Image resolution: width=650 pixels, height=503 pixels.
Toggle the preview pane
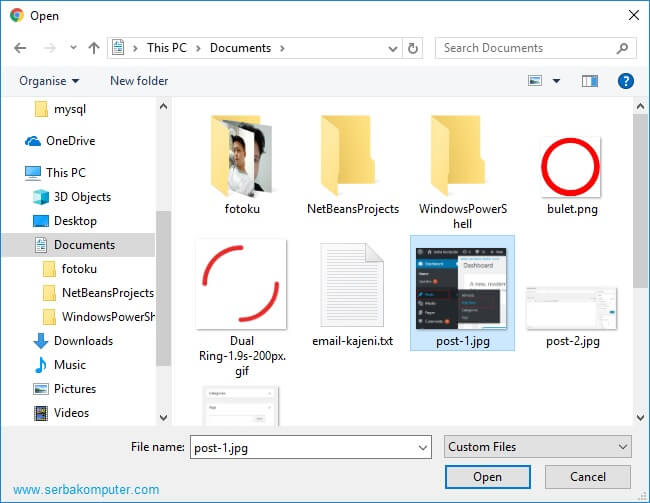pos(589,81)
